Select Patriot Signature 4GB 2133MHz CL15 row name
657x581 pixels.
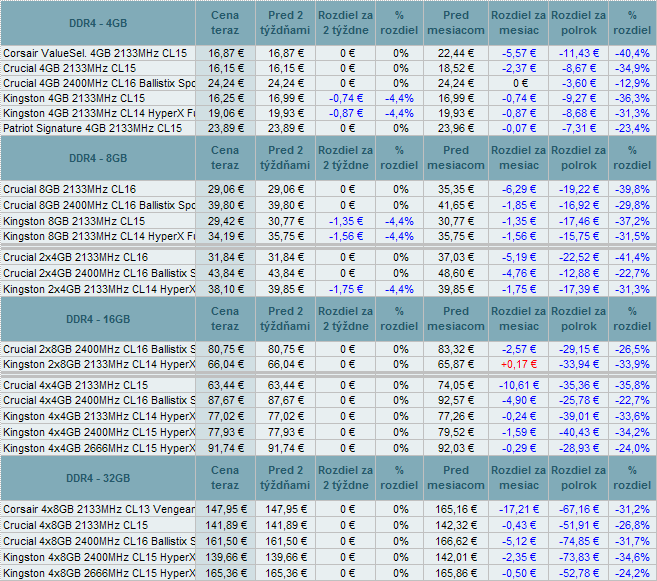point(93,128)
